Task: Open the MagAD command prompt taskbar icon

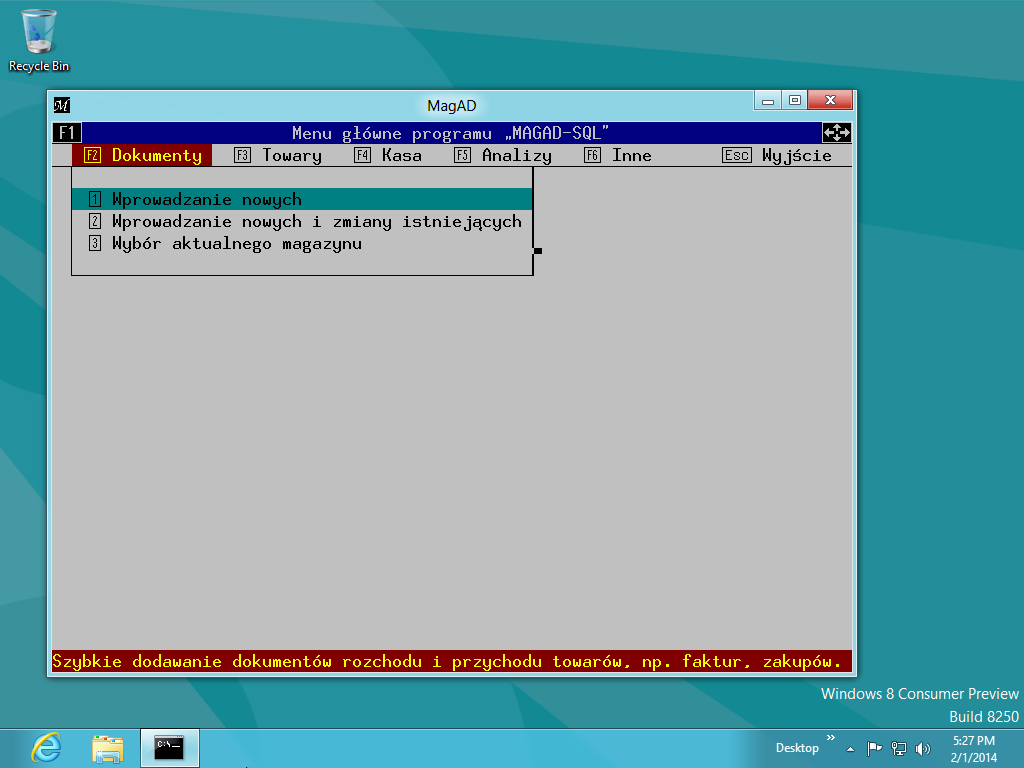Action: [x=170, y=747]
